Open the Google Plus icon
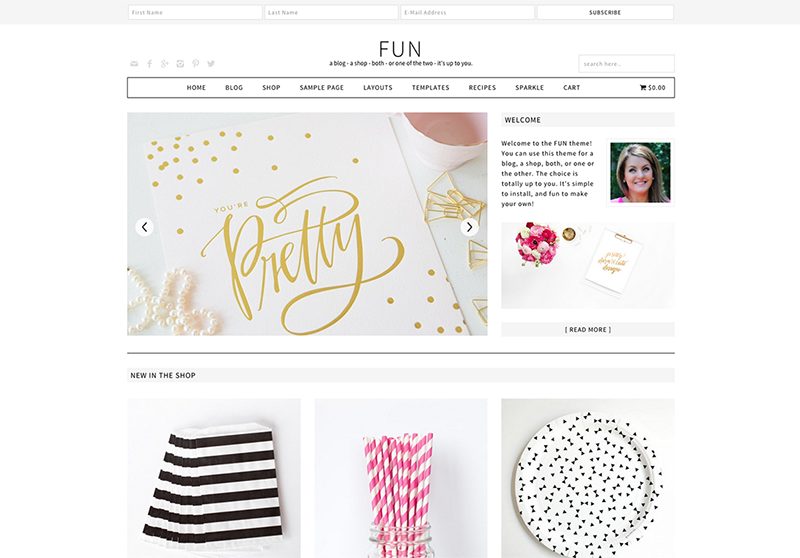The height and width of the screenshot is (558, 800). (x=164, y=64)
